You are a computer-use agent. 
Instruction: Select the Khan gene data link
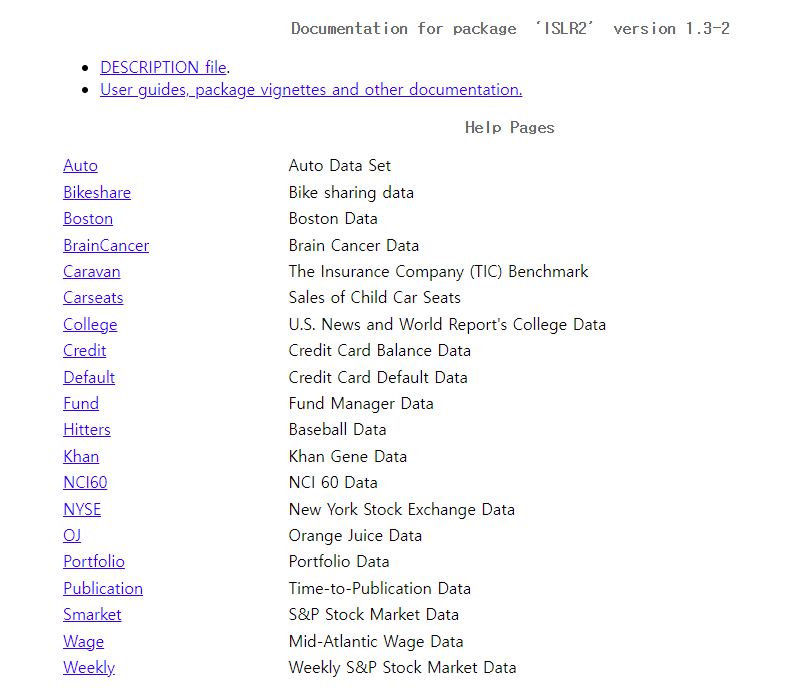[81, 457]
